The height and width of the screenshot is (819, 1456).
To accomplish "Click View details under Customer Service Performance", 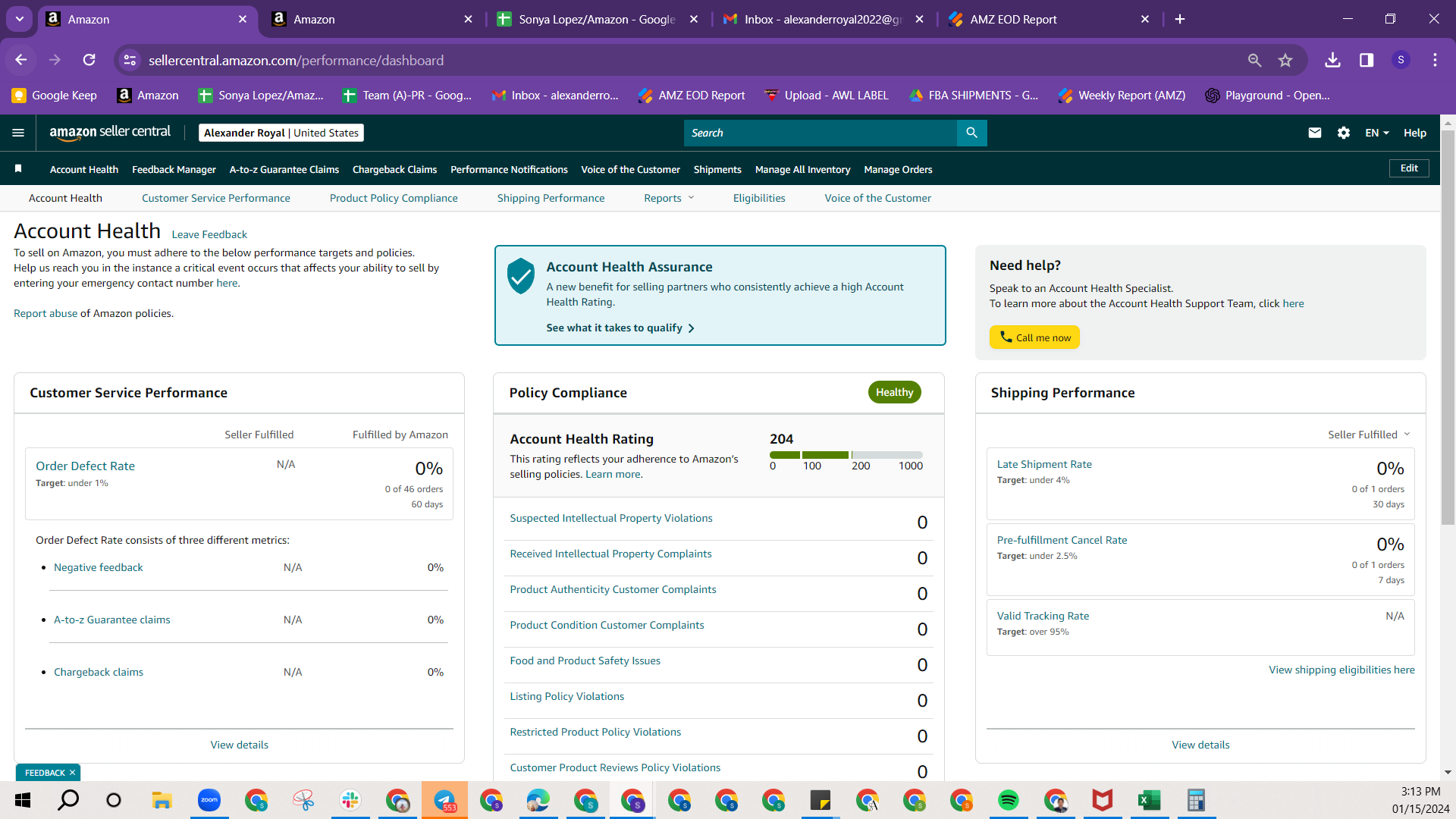I will tap(240, 745).
